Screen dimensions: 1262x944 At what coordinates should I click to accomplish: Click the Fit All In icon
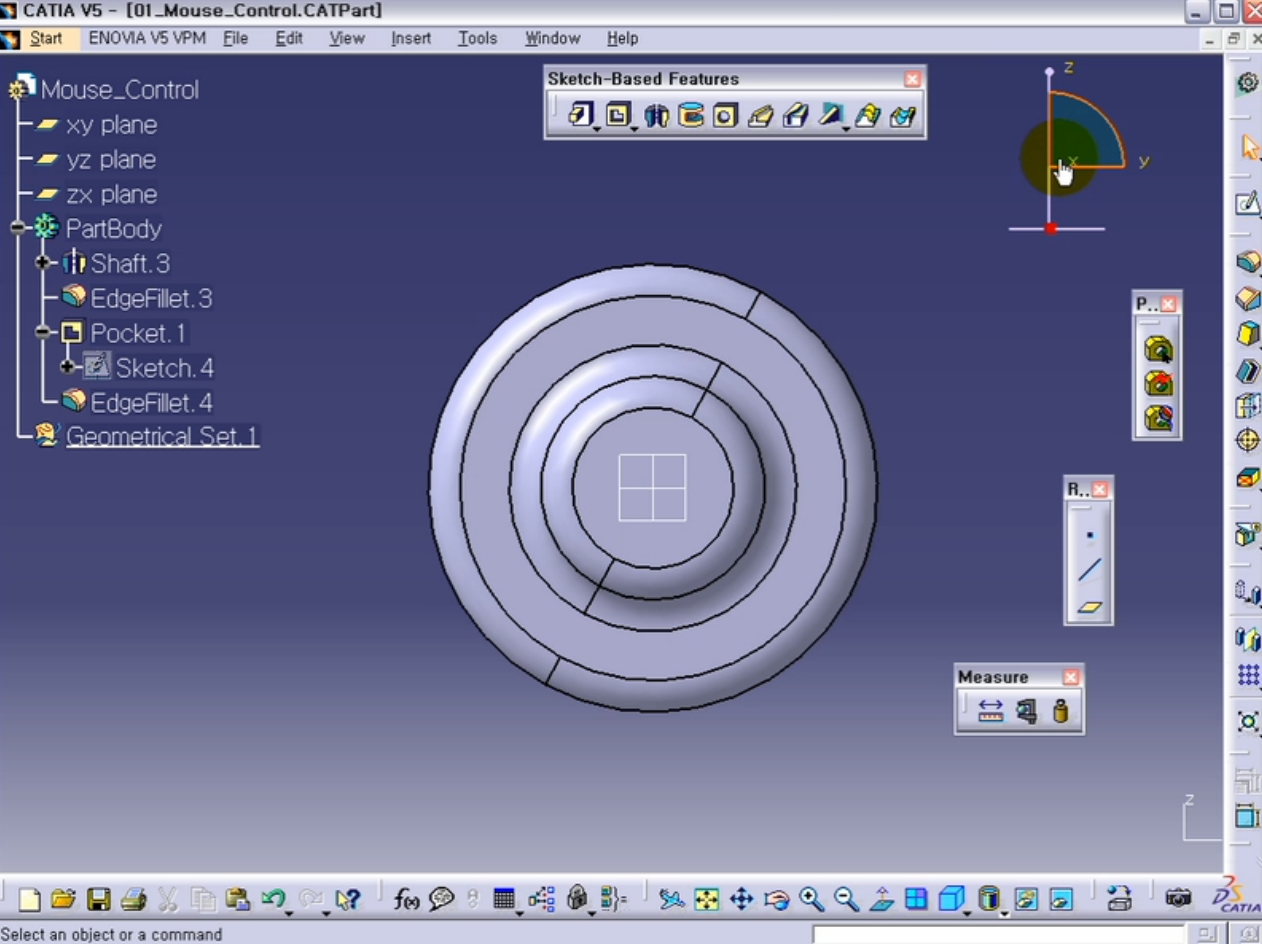point(706,899)
